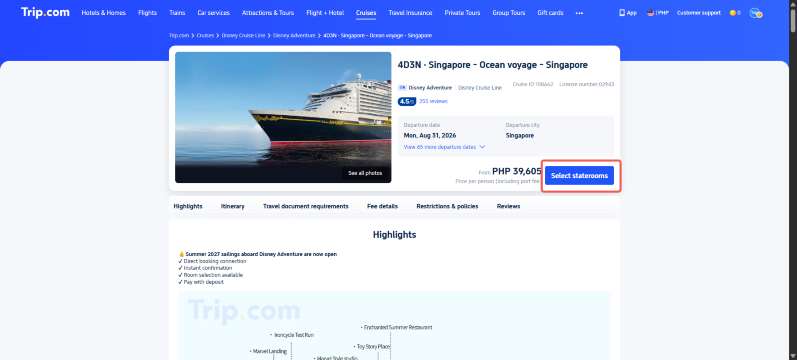This screenshot has width=797, height=360.
Task: Click the Trip.com logo
Action: [45, 13]
